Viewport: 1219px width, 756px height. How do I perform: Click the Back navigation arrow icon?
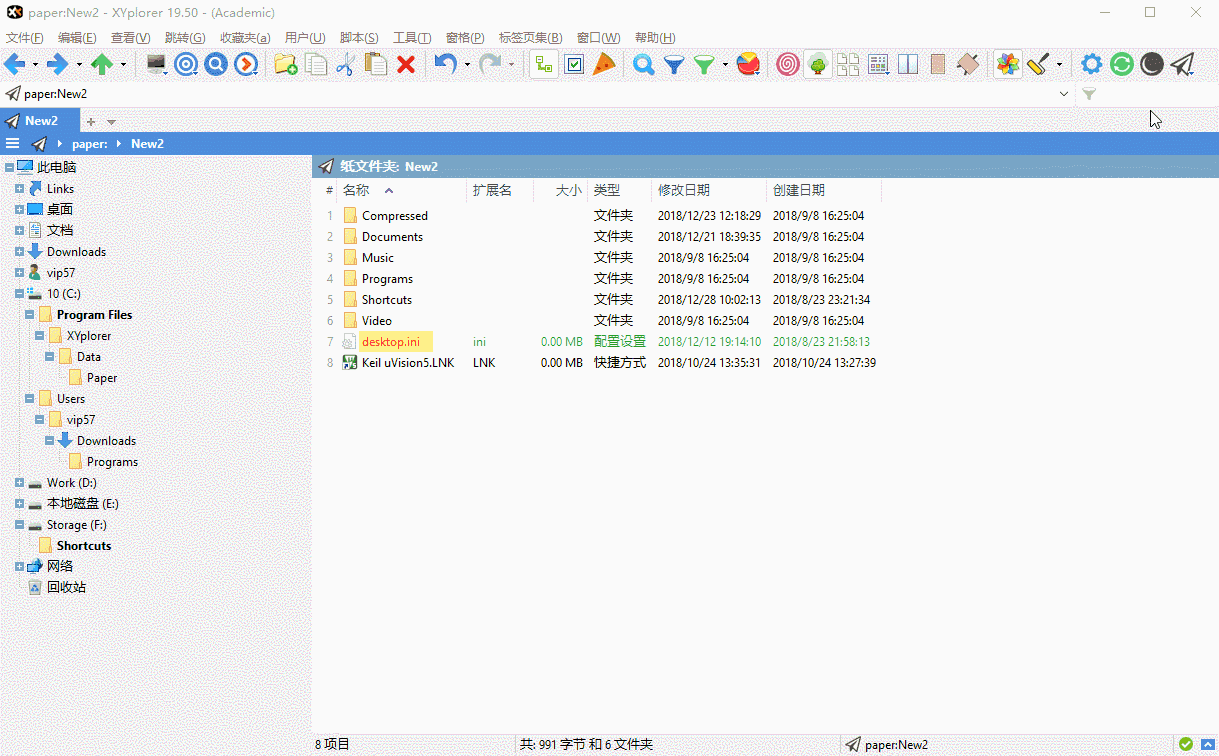pos(16,63)
